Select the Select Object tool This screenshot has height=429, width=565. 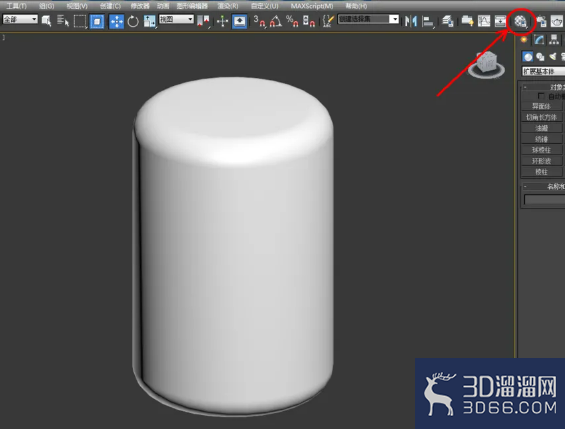tap(46, 21)
